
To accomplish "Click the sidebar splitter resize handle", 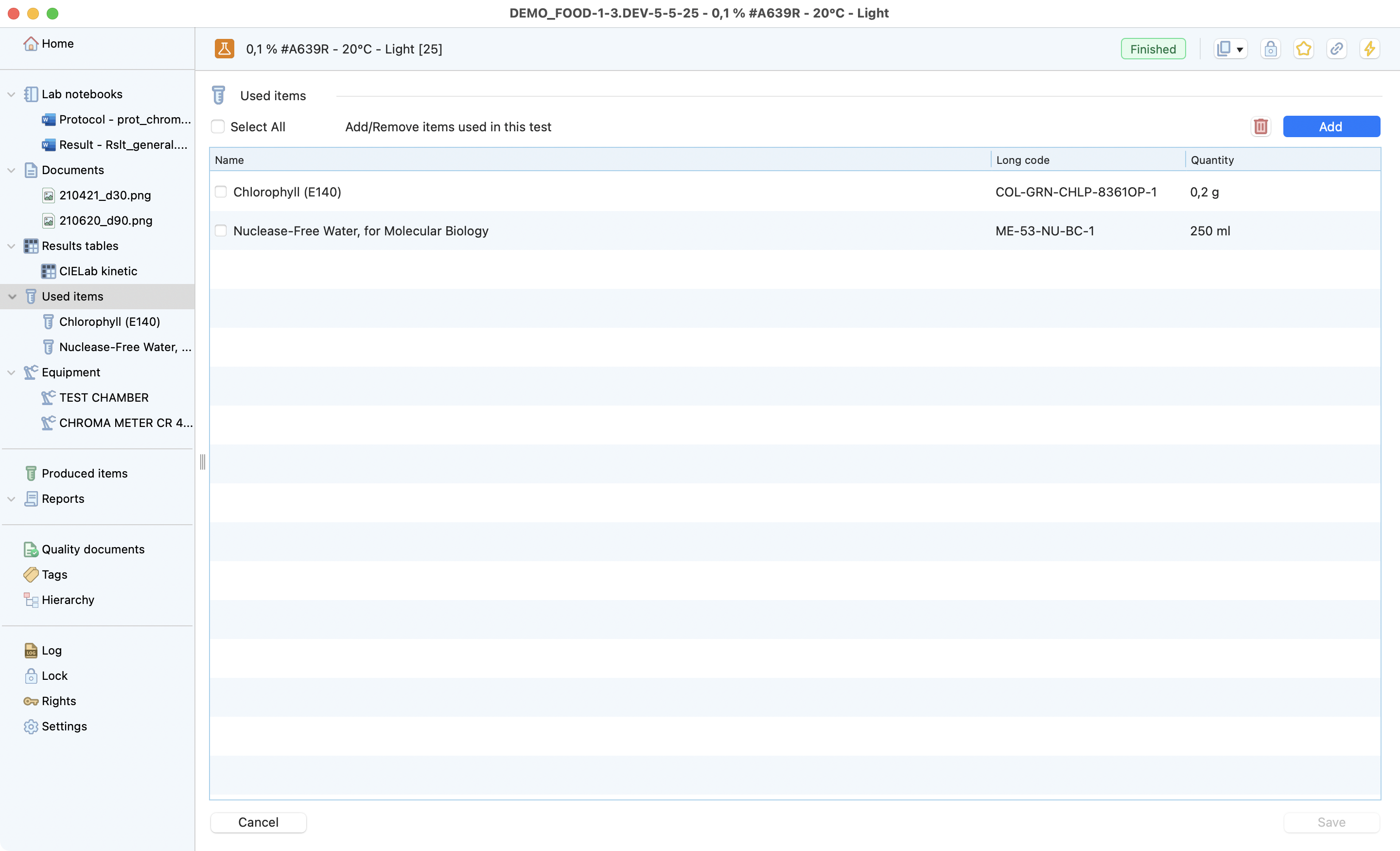I will (202, 461).
